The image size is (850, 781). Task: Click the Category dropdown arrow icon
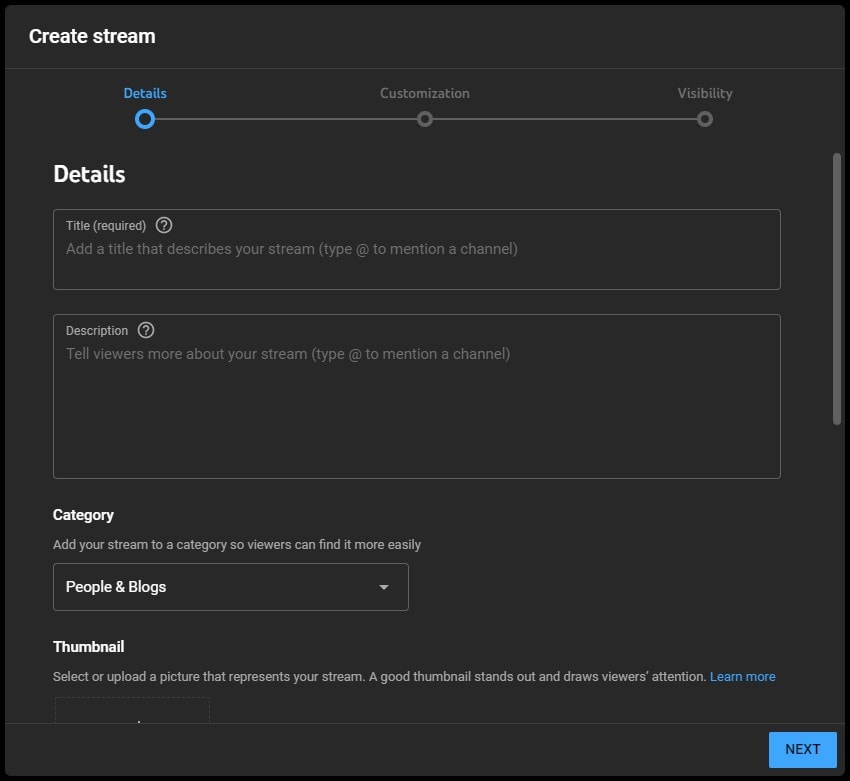coord(384,587)
